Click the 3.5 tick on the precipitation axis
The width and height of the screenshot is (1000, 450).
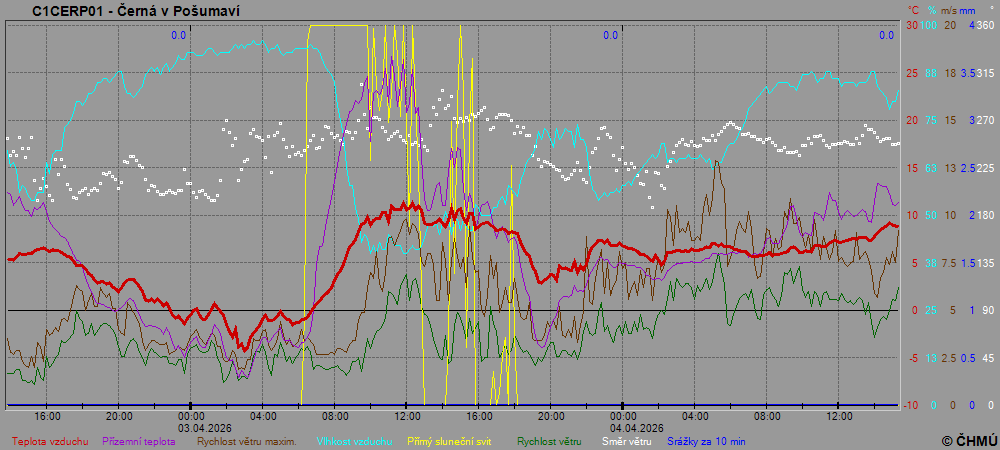[x=968, y=73]
